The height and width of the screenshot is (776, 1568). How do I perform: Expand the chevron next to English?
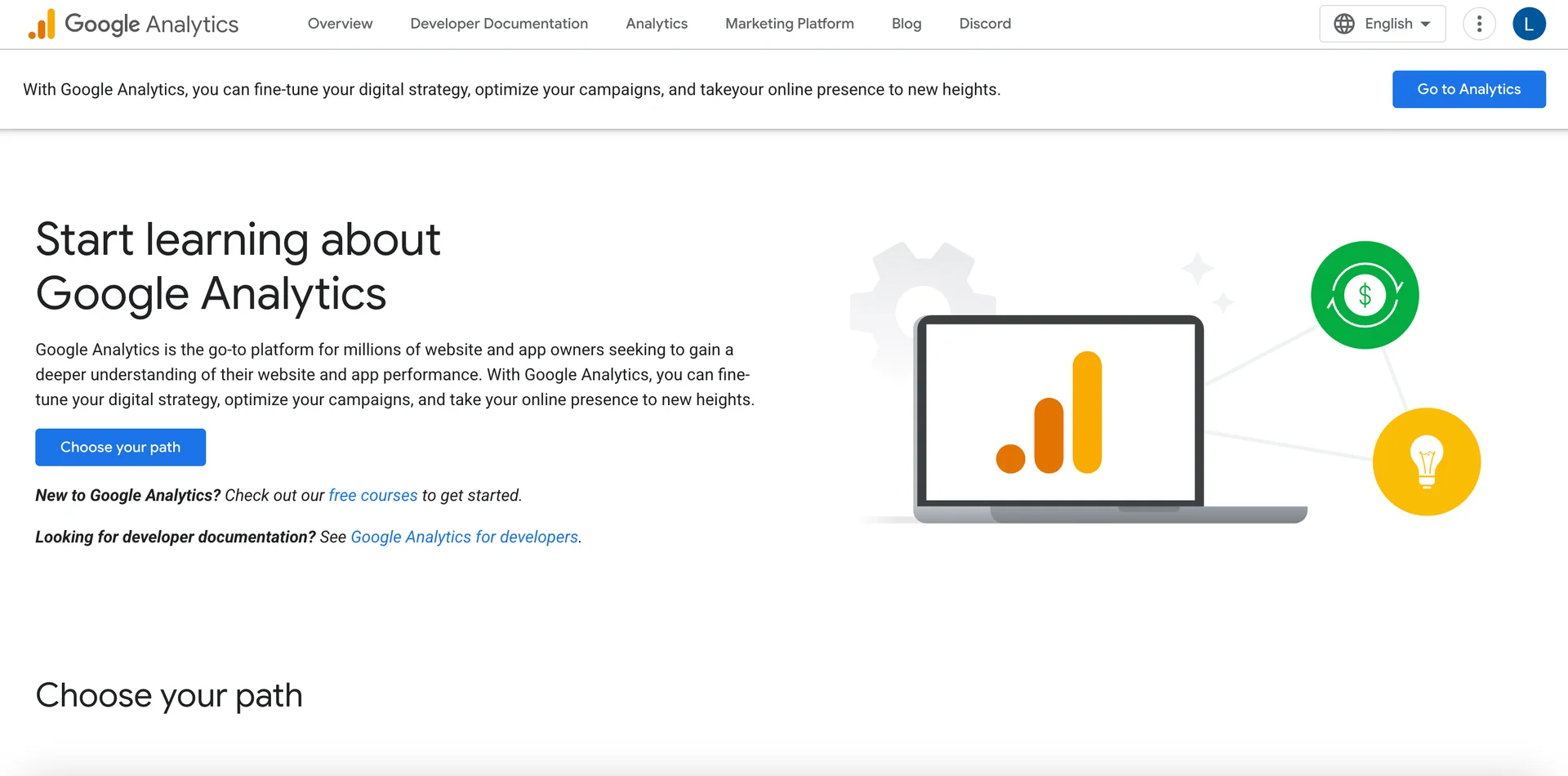1425,24
